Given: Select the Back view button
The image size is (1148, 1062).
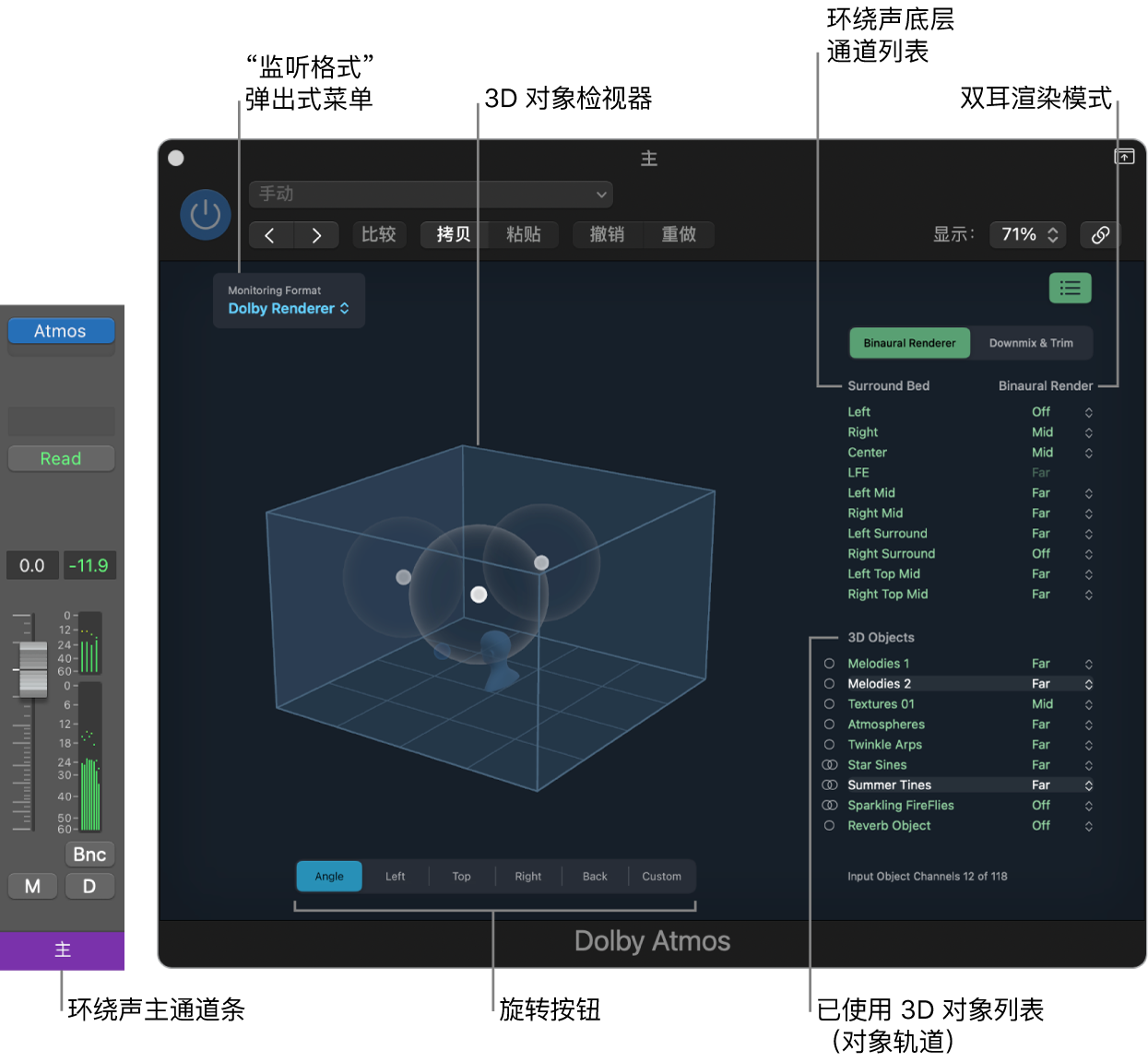Looking at the screenshot, I should [595, 877].
